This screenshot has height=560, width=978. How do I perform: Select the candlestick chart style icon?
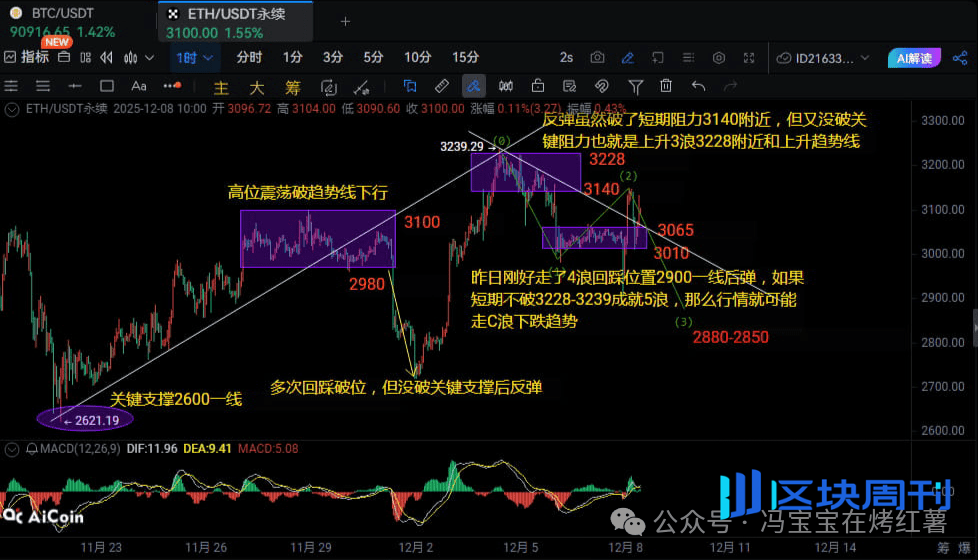tap(130, 58)
